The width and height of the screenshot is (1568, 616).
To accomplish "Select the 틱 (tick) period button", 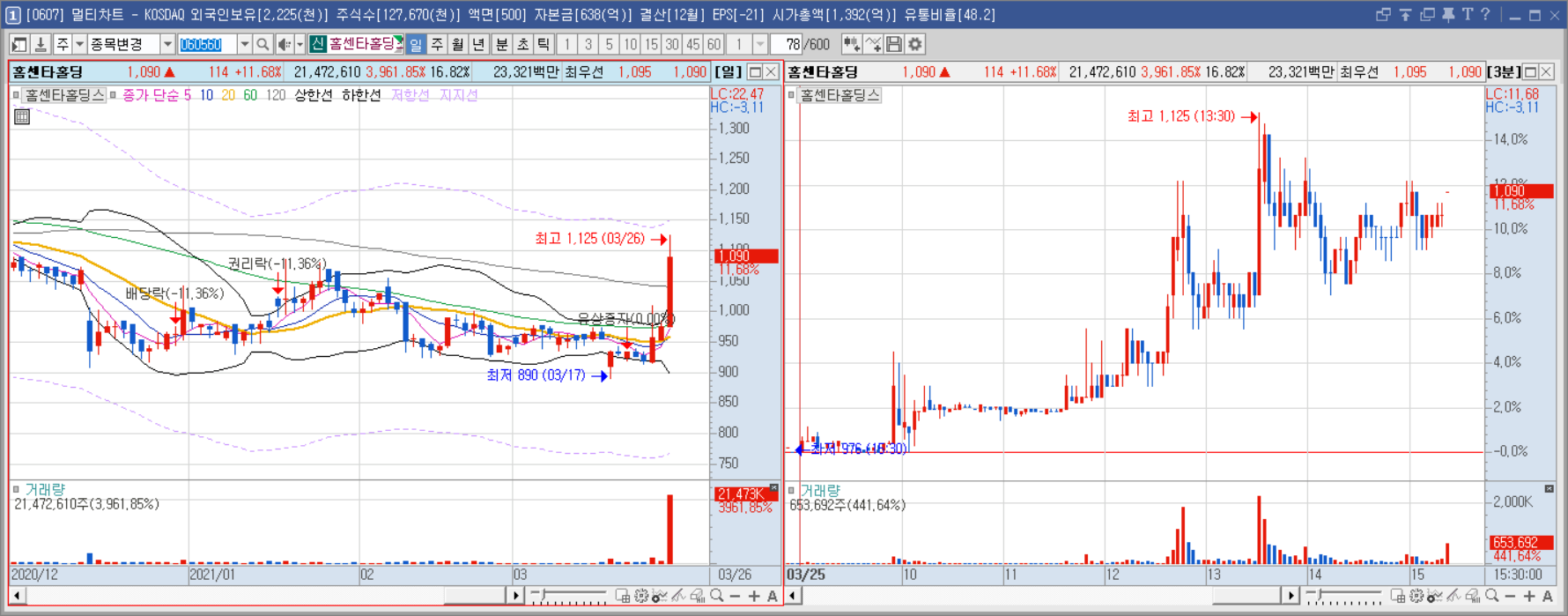I will click(544, 44).
